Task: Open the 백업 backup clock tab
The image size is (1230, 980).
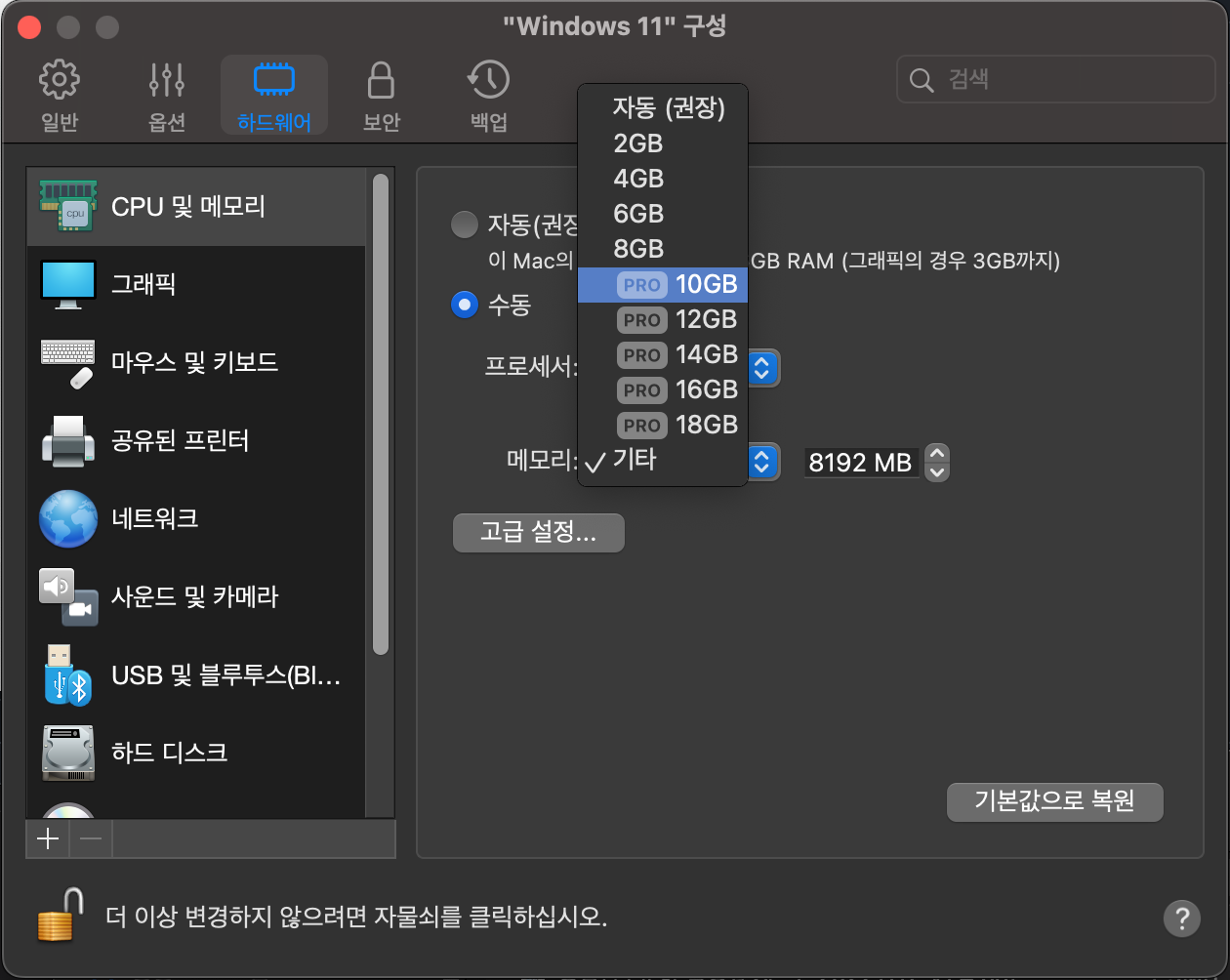Action: pyautogui.click(x=488, y=96)
